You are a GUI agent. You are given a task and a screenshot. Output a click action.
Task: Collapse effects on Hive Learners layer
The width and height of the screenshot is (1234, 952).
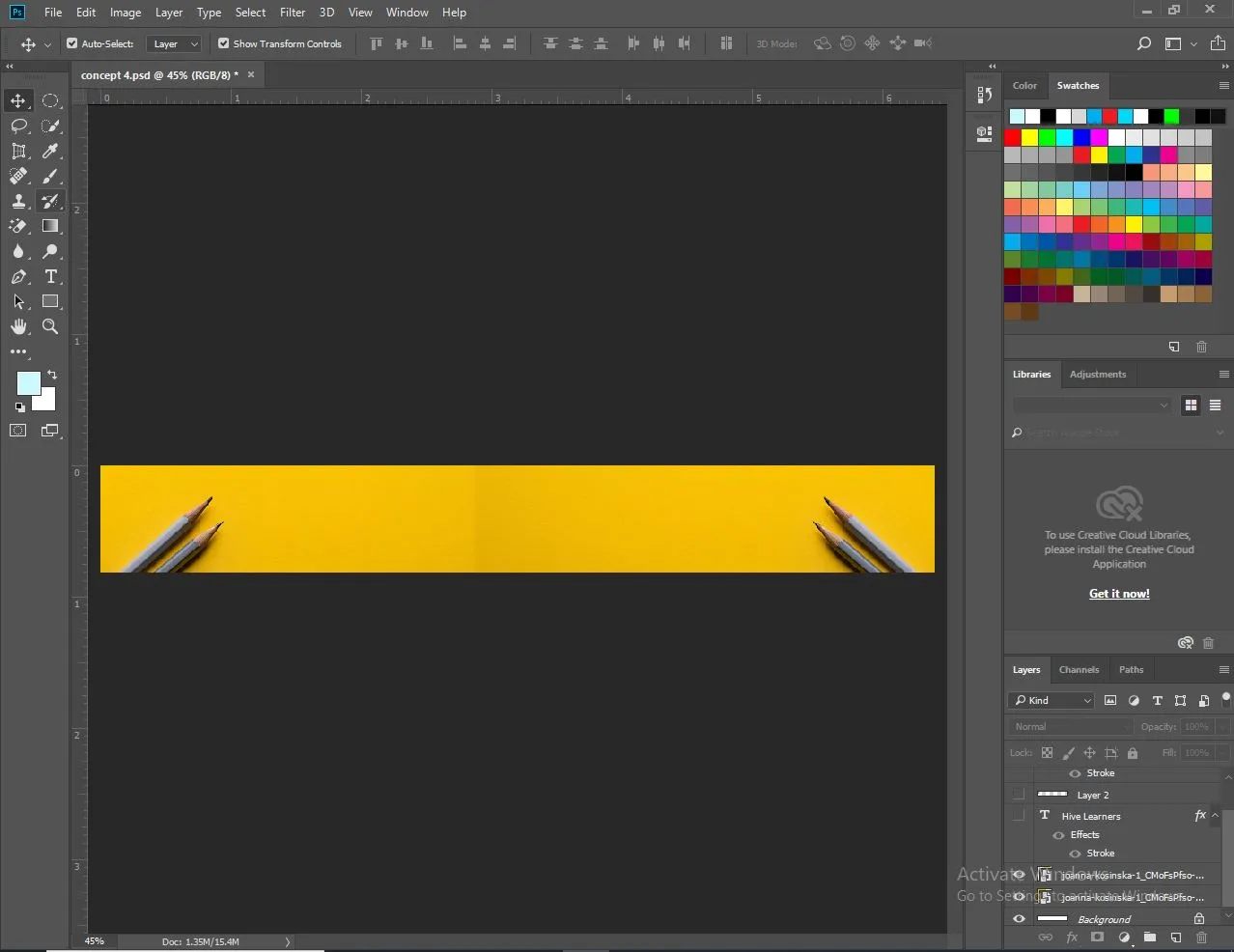point(1216,816)
